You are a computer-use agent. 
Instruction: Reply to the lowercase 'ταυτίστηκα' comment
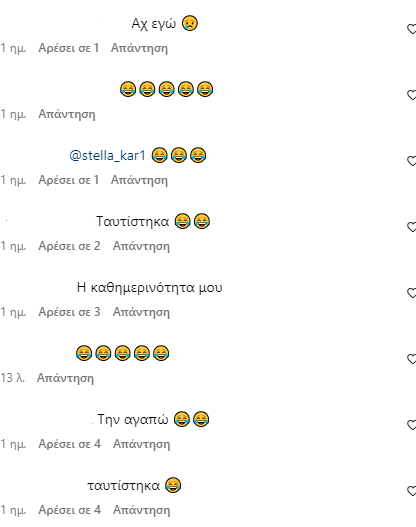tap(142, 510)
